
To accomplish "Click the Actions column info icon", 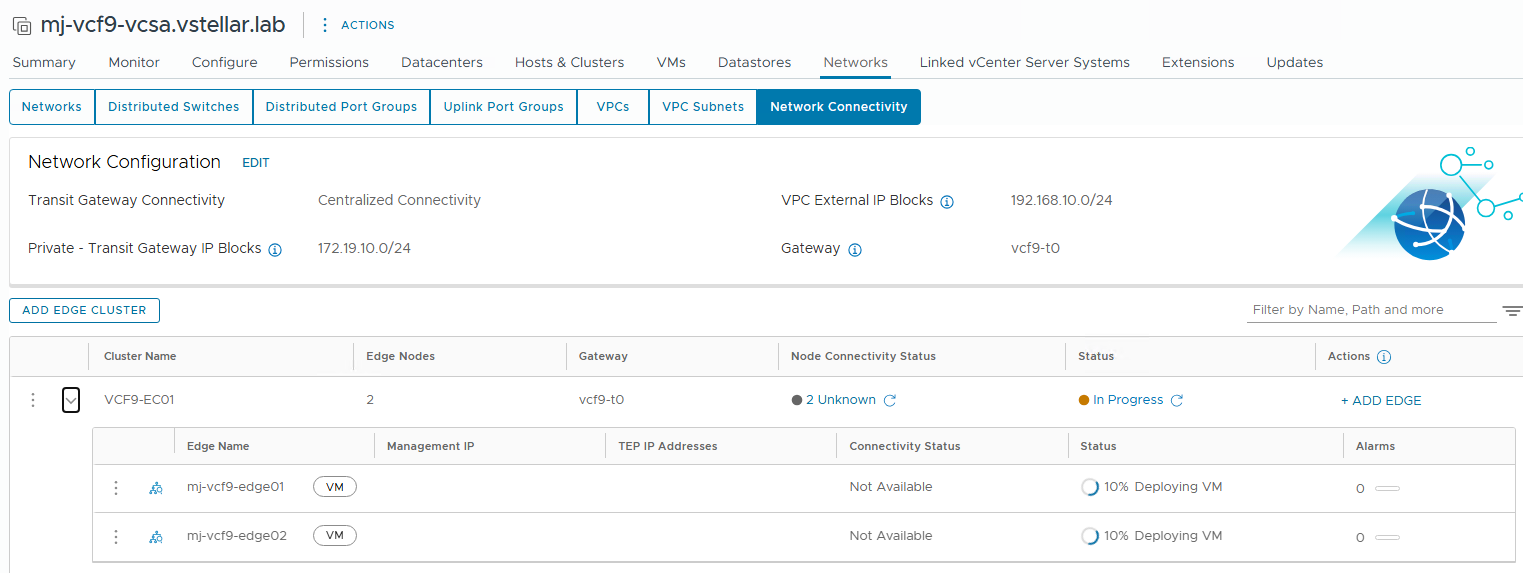I will point(1384,357).
